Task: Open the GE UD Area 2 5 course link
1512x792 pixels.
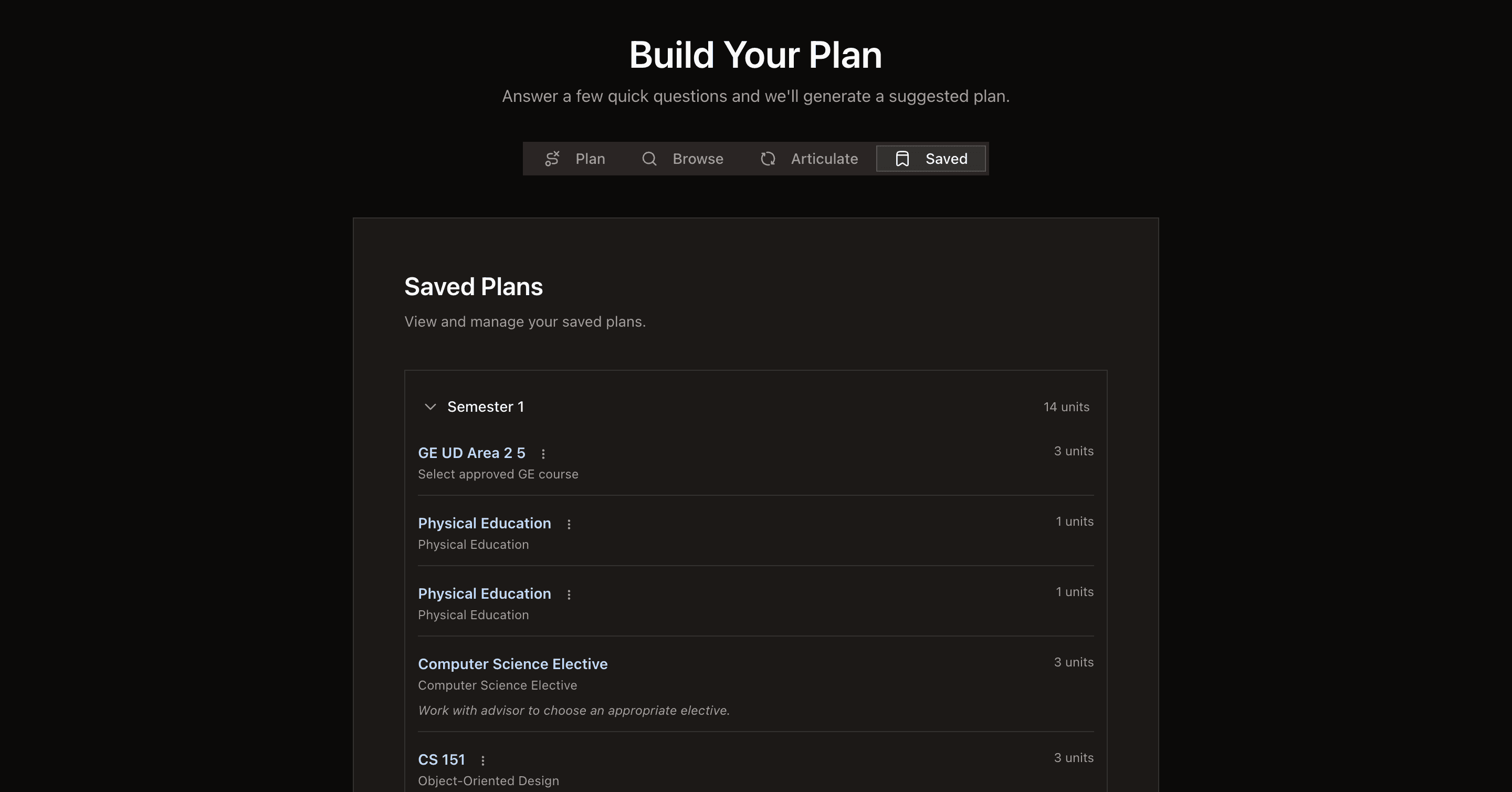Action: (471, 453)
